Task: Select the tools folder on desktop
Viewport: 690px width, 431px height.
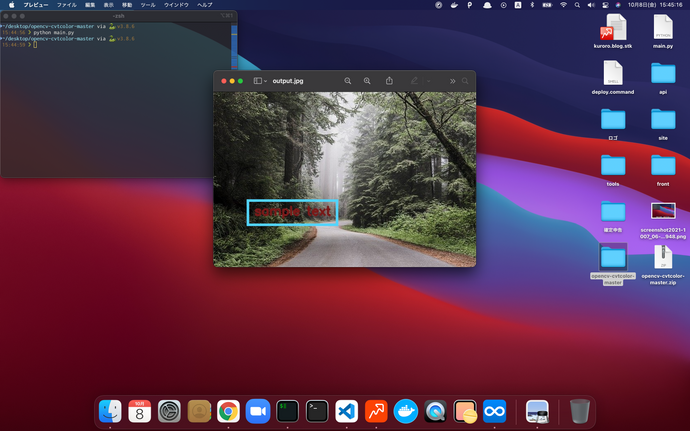Action: point(613,170)
